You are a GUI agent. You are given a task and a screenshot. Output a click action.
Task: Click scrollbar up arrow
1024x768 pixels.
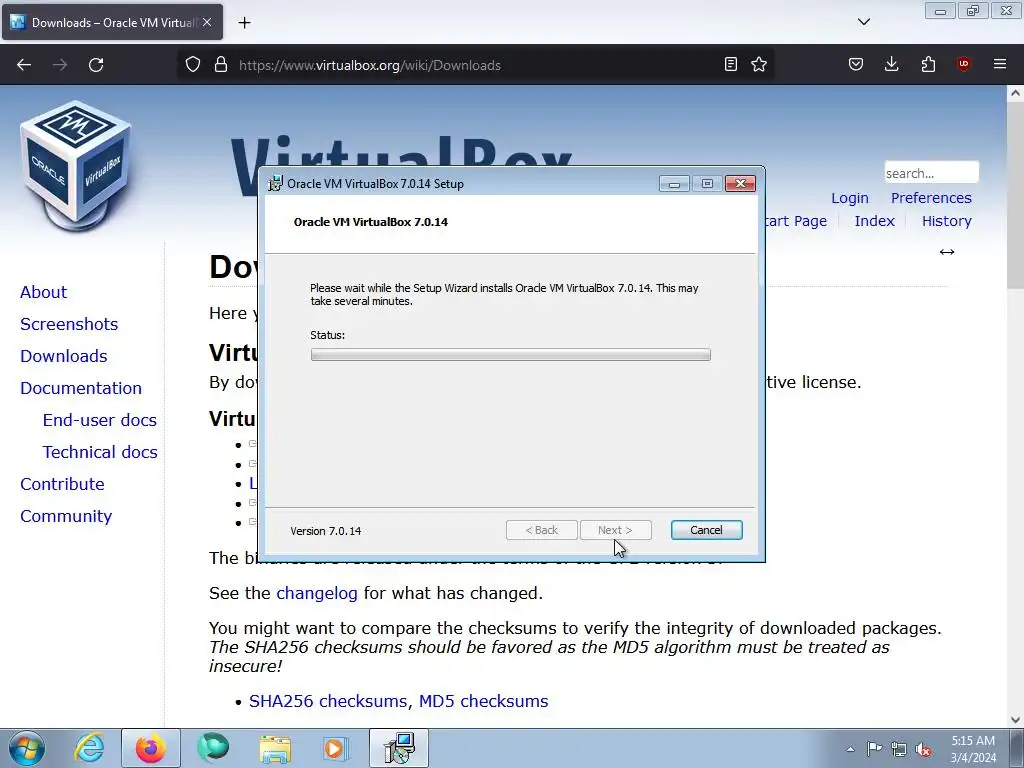(1015, 93)
